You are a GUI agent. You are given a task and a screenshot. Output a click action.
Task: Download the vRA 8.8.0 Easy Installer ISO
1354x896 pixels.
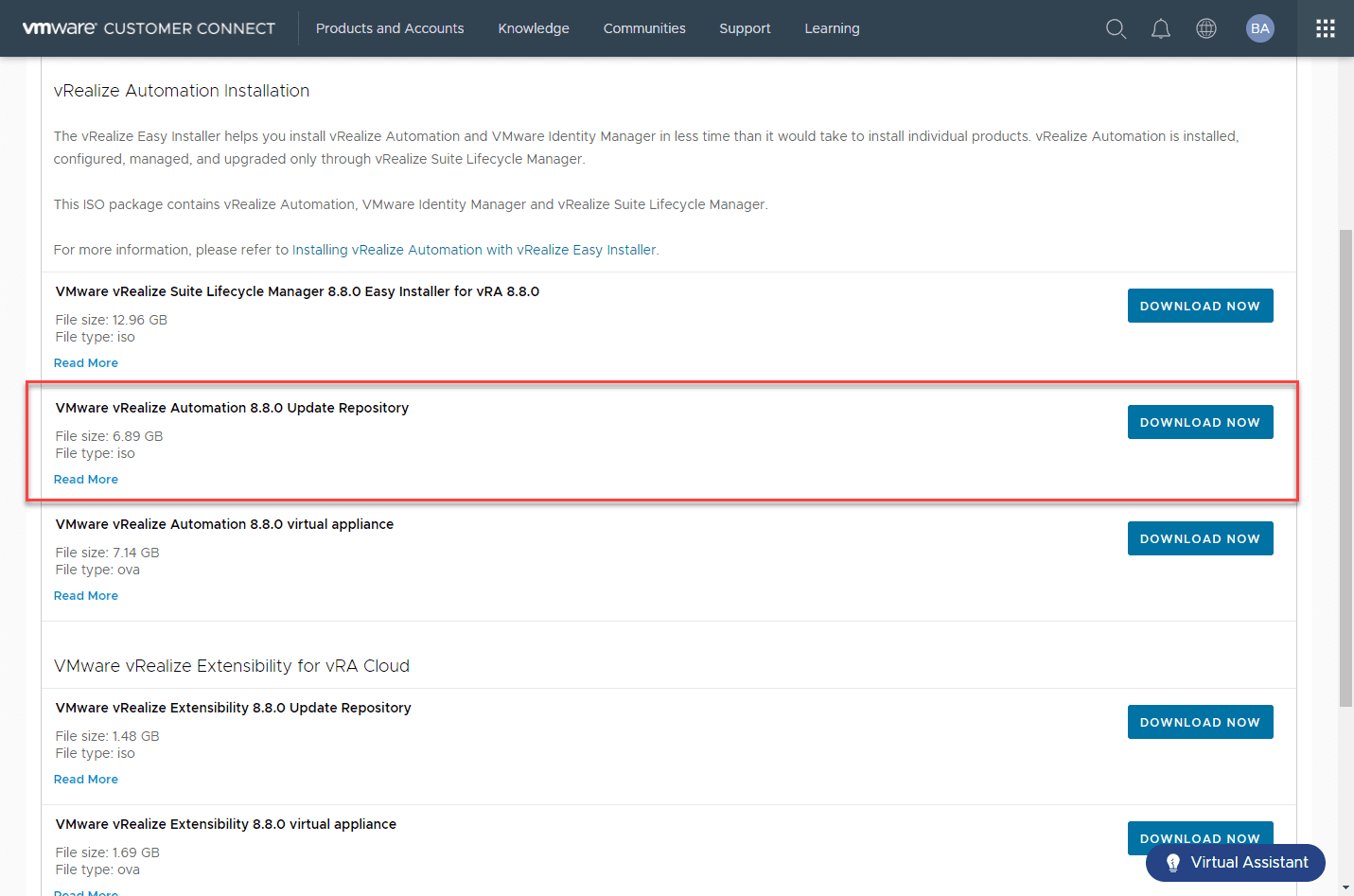tap(1200, 305)
